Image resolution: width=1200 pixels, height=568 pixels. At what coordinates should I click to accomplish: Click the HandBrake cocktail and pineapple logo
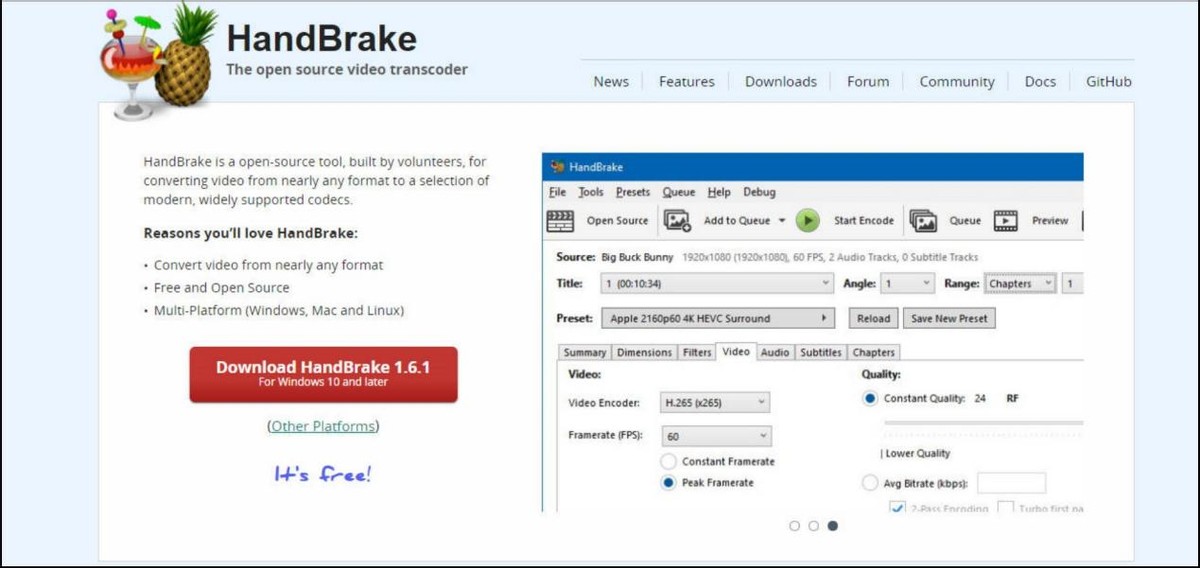coord(157,62)
